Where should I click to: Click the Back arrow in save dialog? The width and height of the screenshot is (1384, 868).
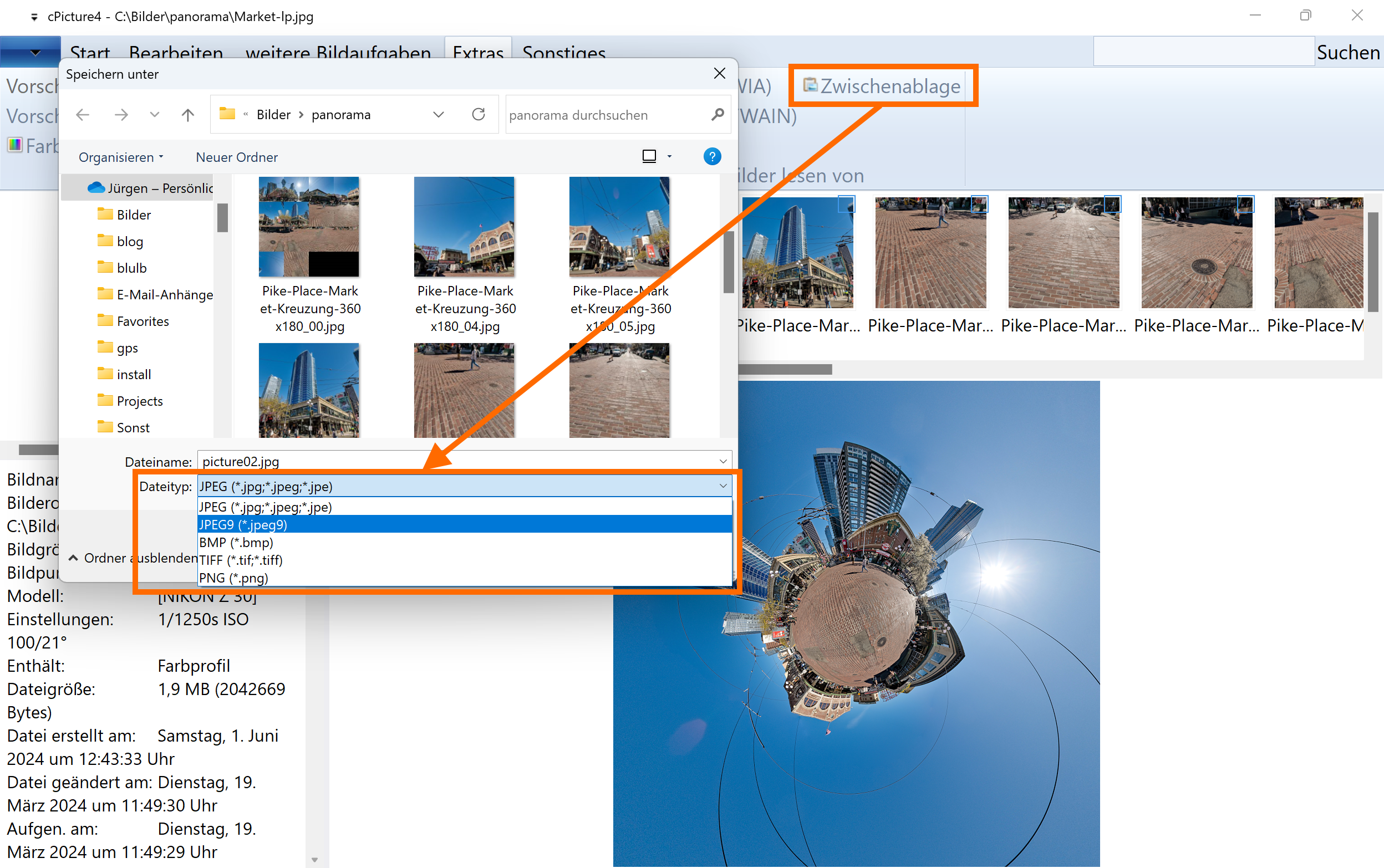click(83, 115)
